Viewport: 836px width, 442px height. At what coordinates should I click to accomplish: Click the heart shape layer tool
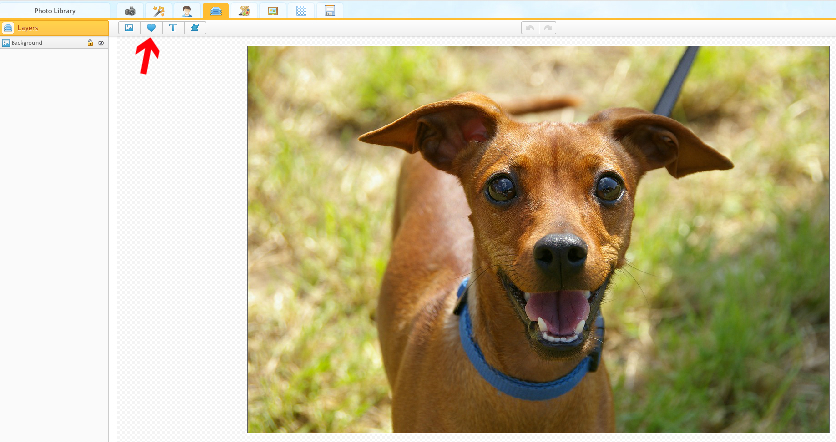pyautogui.click(x=151, y=28)
